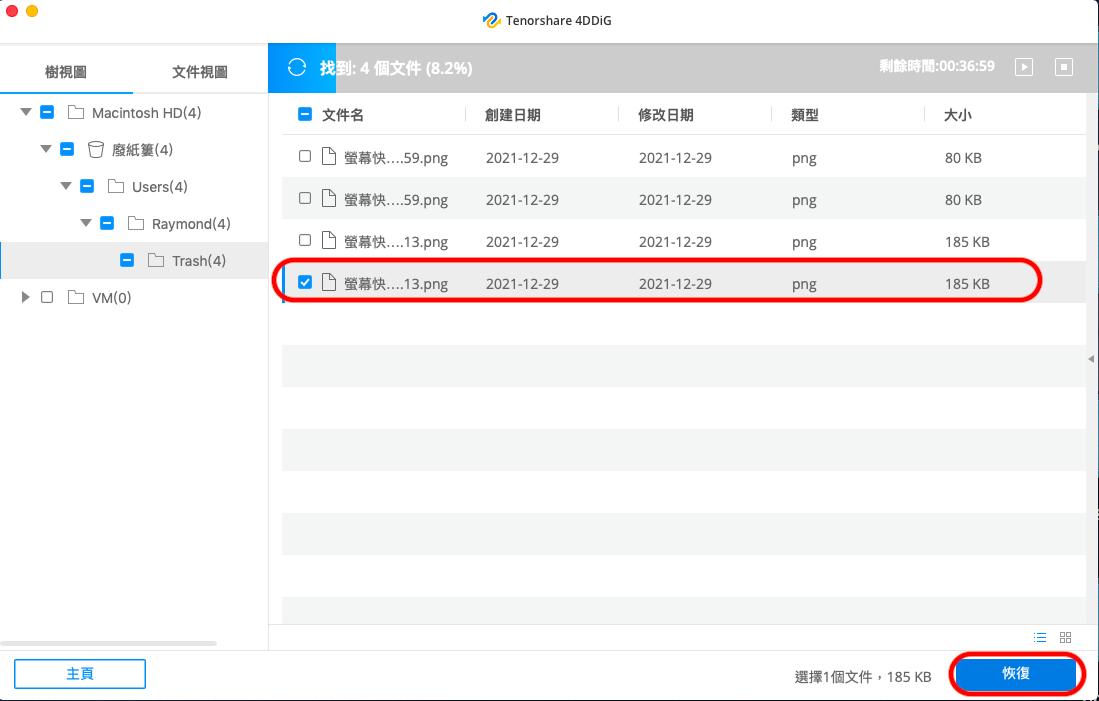
Task: Click the spinning scan progress icon
Action: point(296,67)
